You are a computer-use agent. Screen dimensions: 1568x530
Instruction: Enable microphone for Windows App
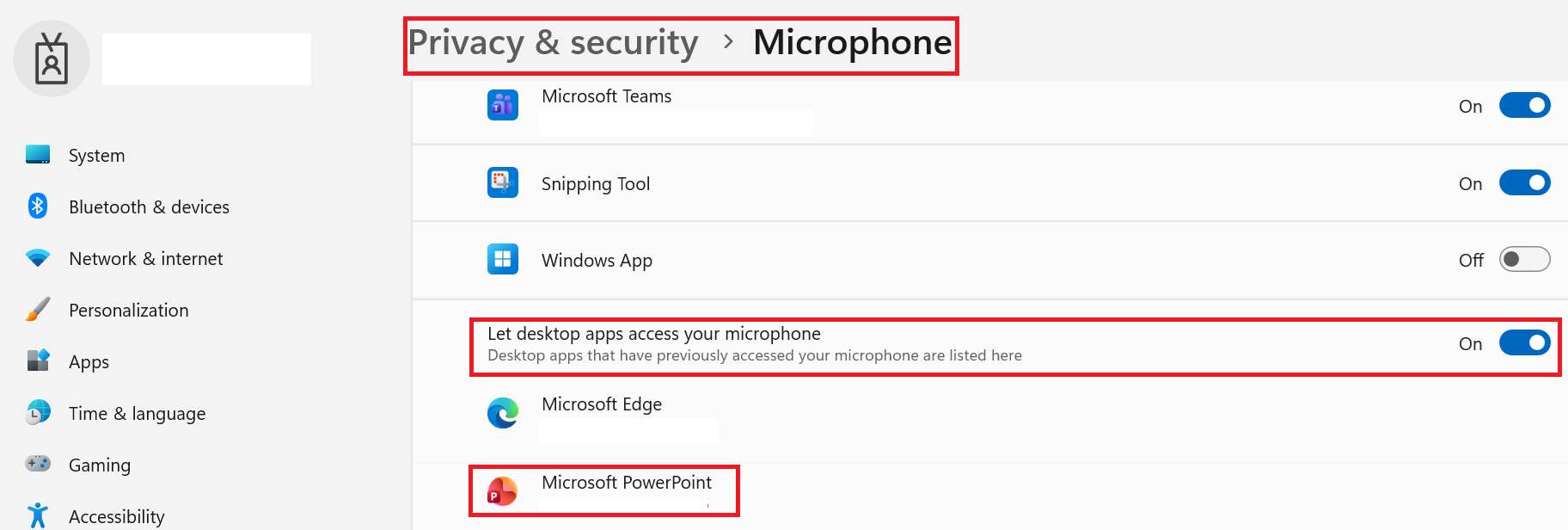pos(1524,259)
